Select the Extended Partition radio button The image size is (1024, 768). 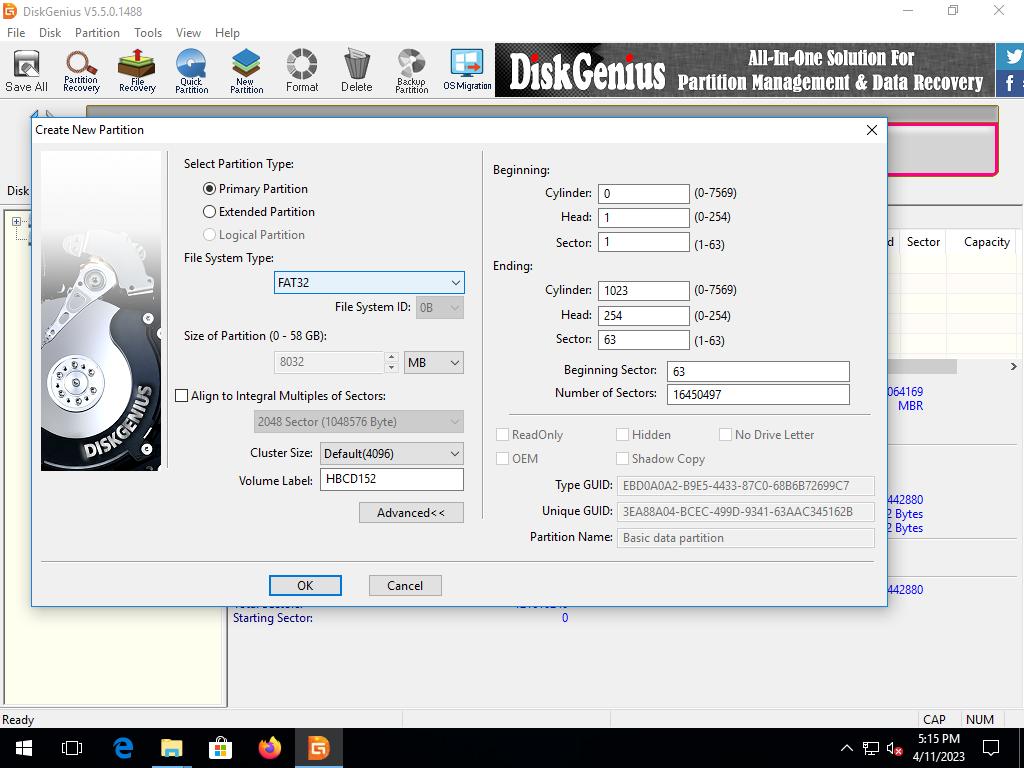pos(210,212)
